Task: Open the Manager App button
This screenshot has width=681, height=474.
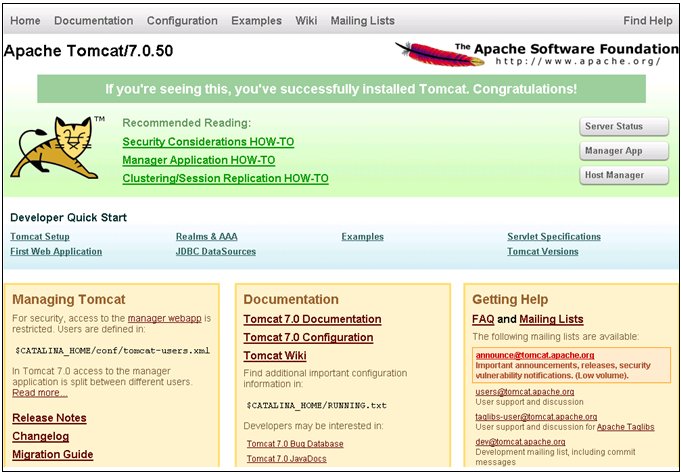Action: (x=624, y=151)
